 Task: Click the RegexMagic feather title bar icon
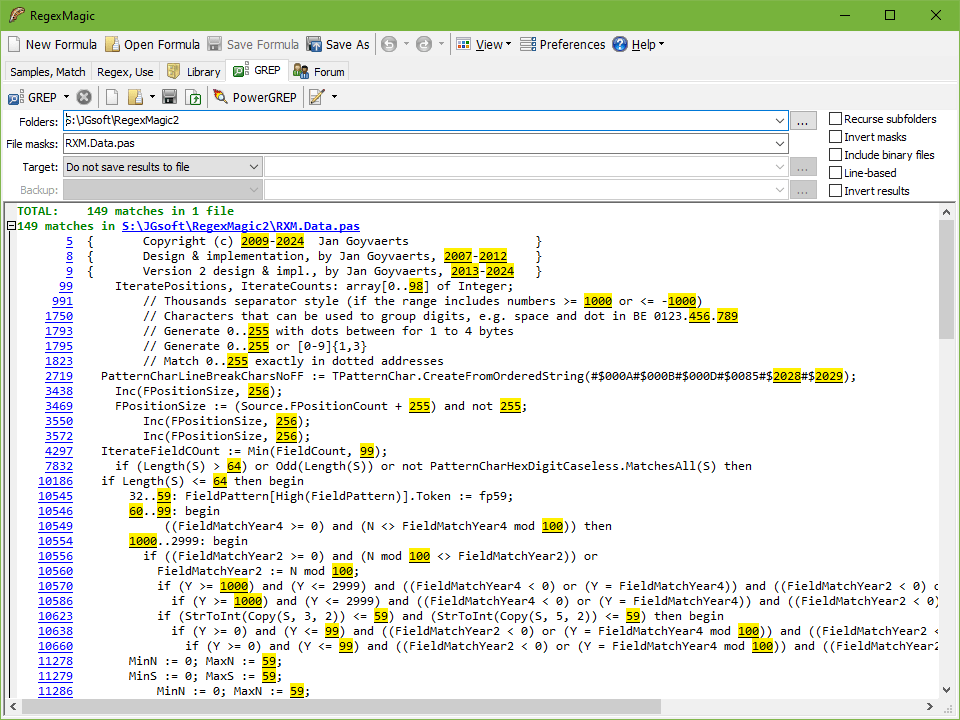(x=17, y=15)
